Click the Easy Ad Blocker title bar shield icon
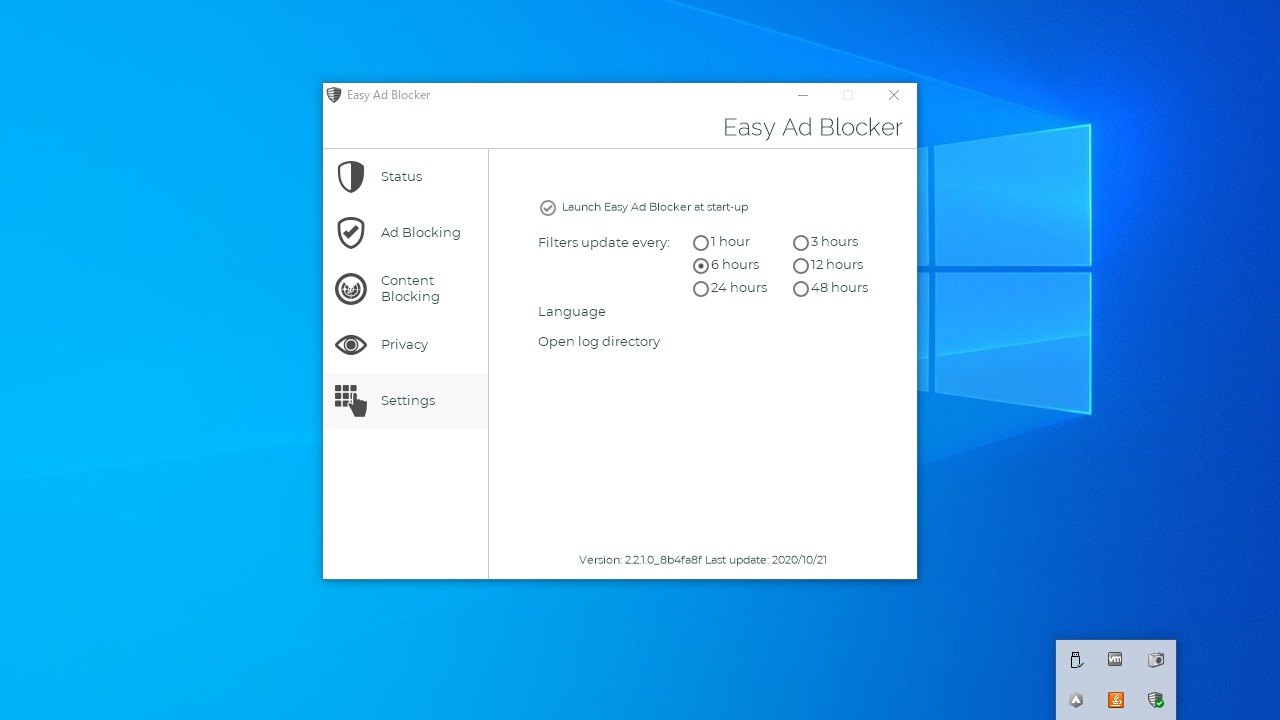Viewport: 1280px width, 720px height. tap(334, 95)
